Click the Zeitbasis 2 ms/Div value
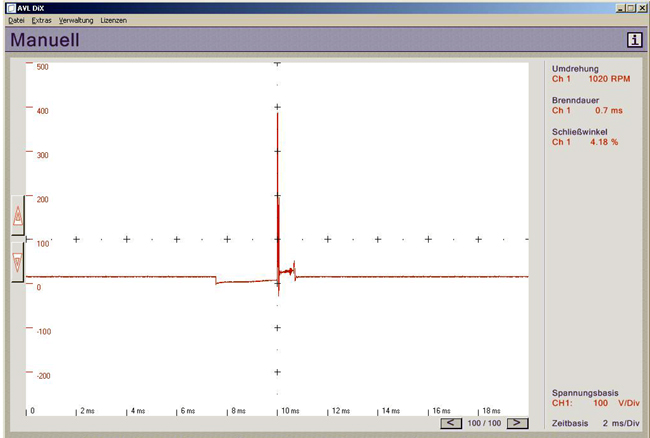Viewport: 650px width, 438px height. click(x=621, y=423)
